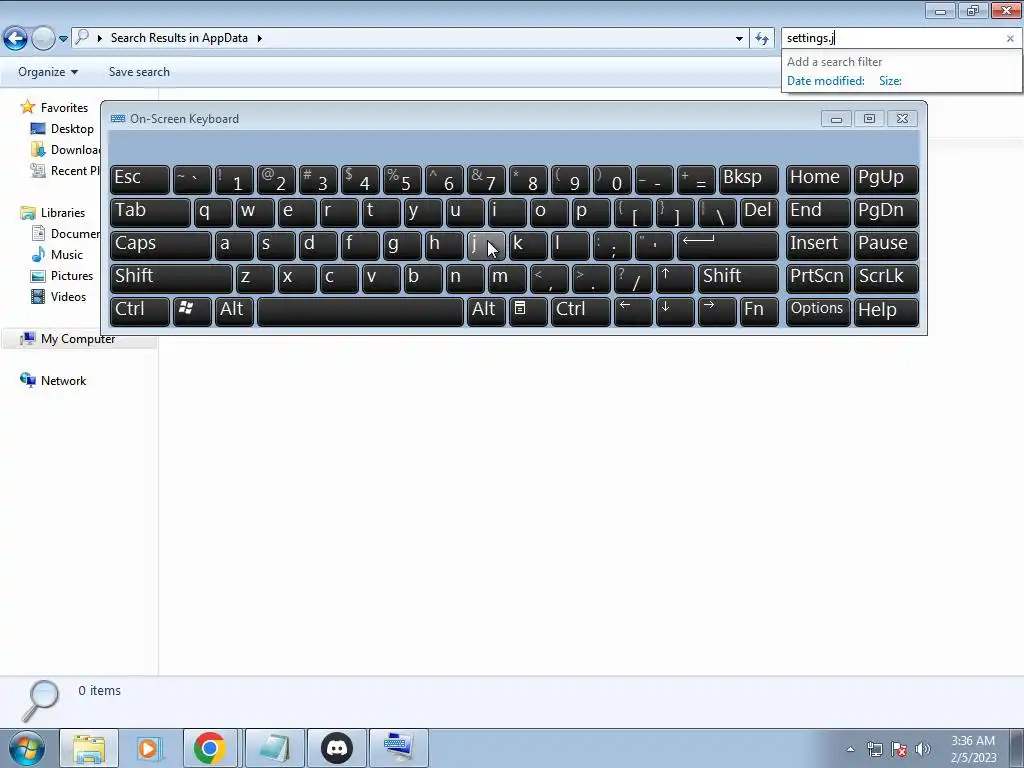Click the left arrow key on keyboard
1024x768 pixels.
pyautogui.click(x=633, y=312)
